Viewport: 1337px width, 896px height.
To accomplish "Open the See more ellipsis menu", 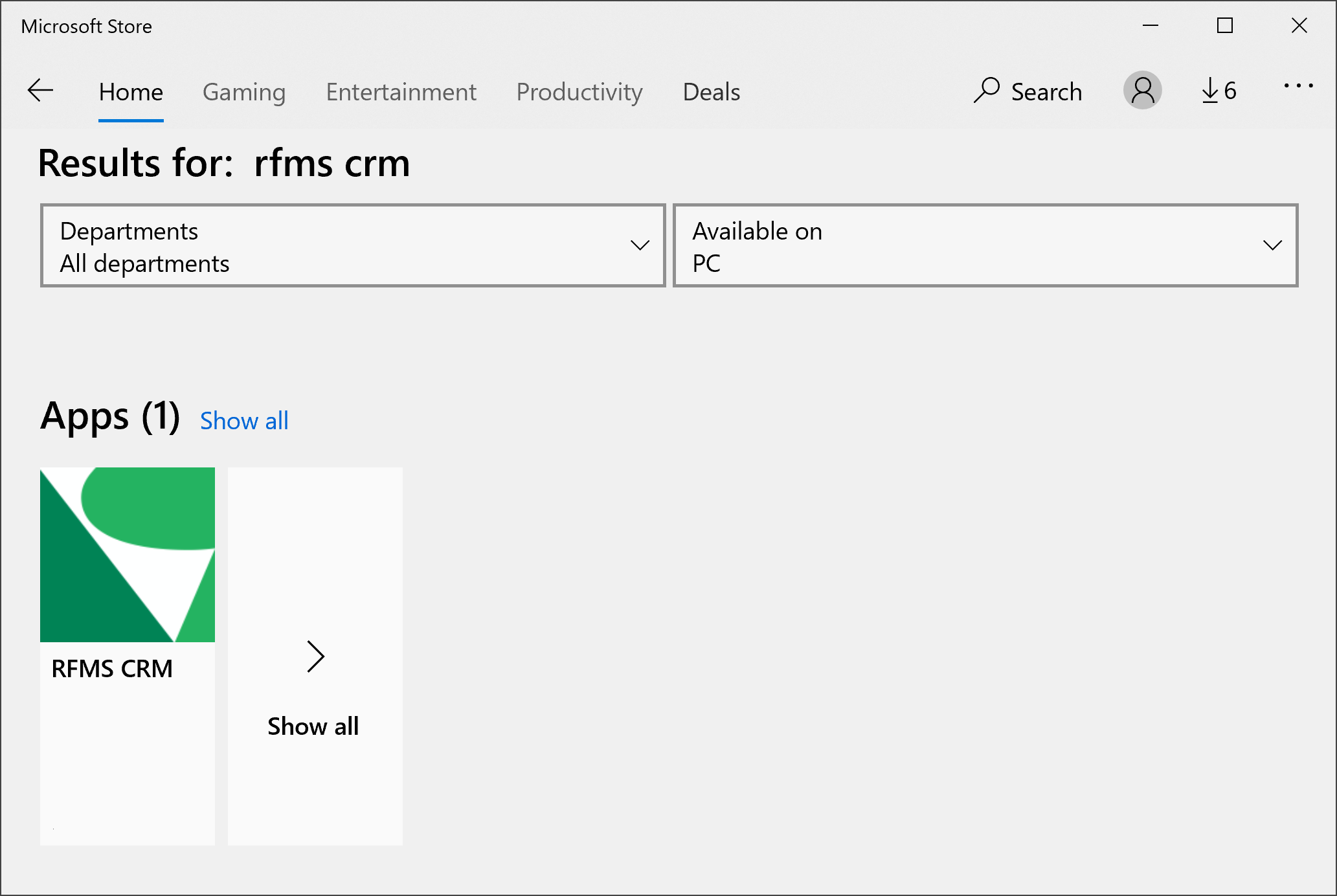I will coord(1299,86).
